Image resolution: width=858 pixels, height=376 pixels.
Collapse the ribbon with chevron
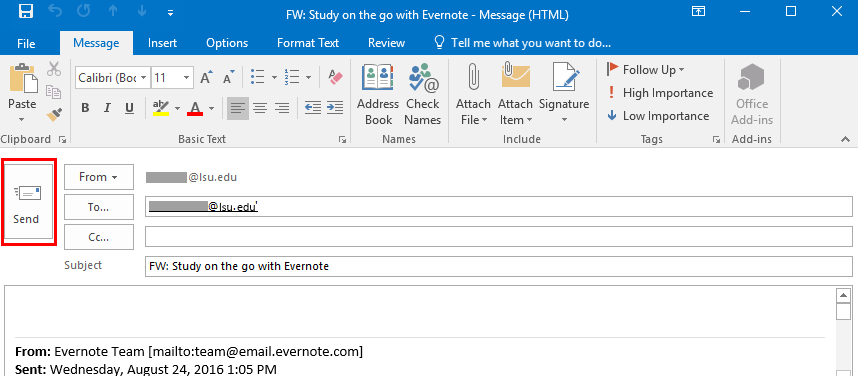tap(845, 140)
